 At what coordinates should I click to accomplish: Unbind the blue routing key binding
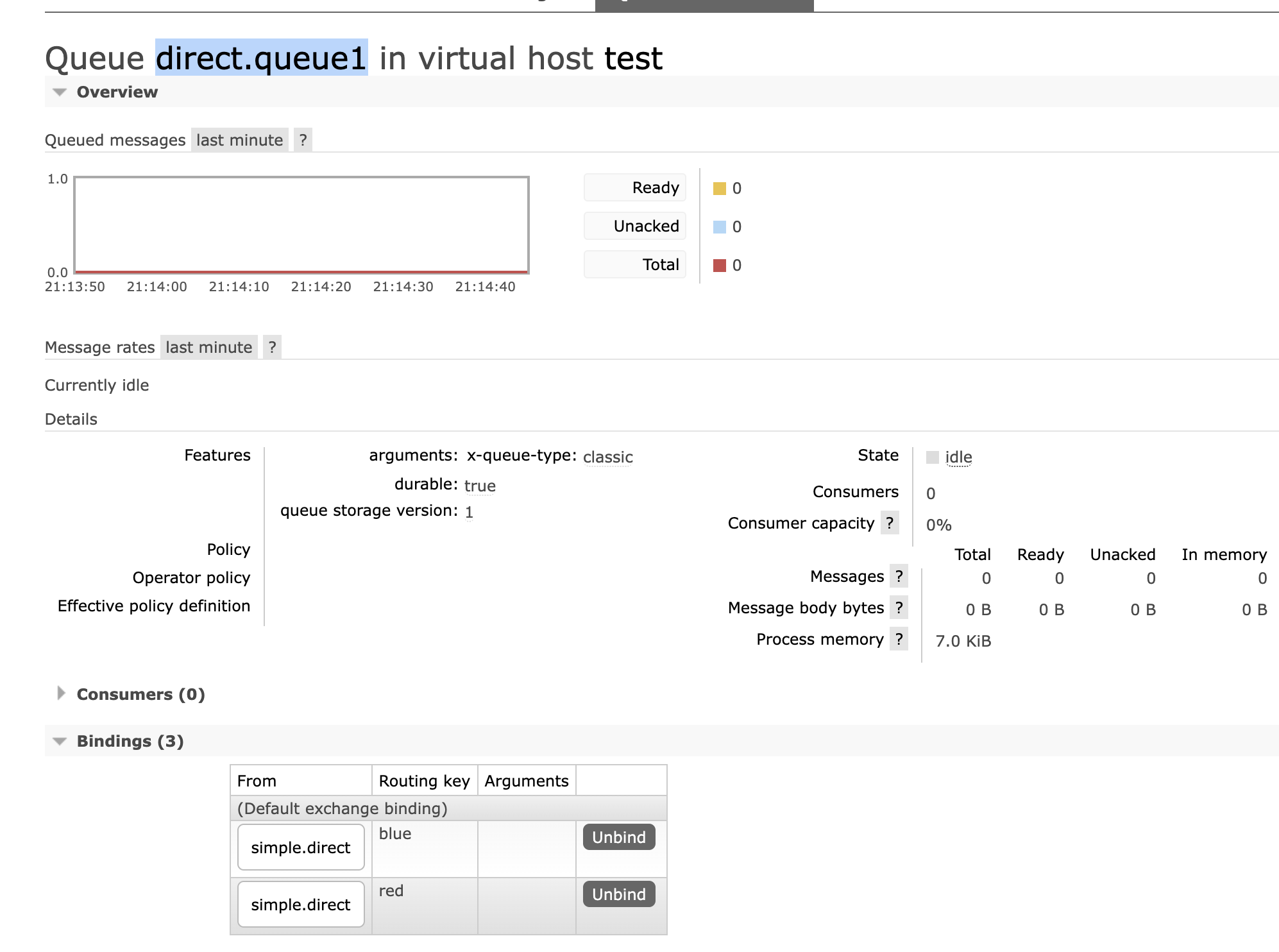click(618, 837)
